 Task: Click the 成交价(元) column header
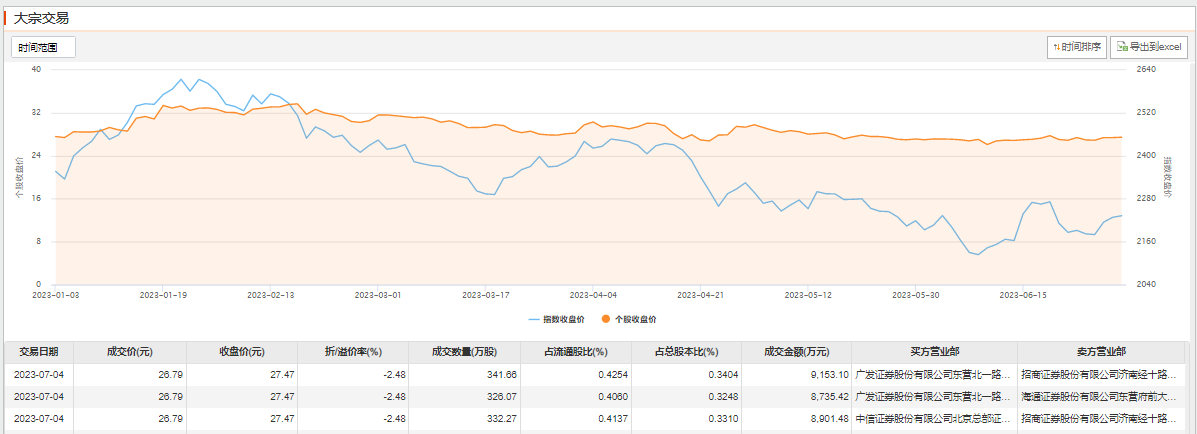pos(130,352)
